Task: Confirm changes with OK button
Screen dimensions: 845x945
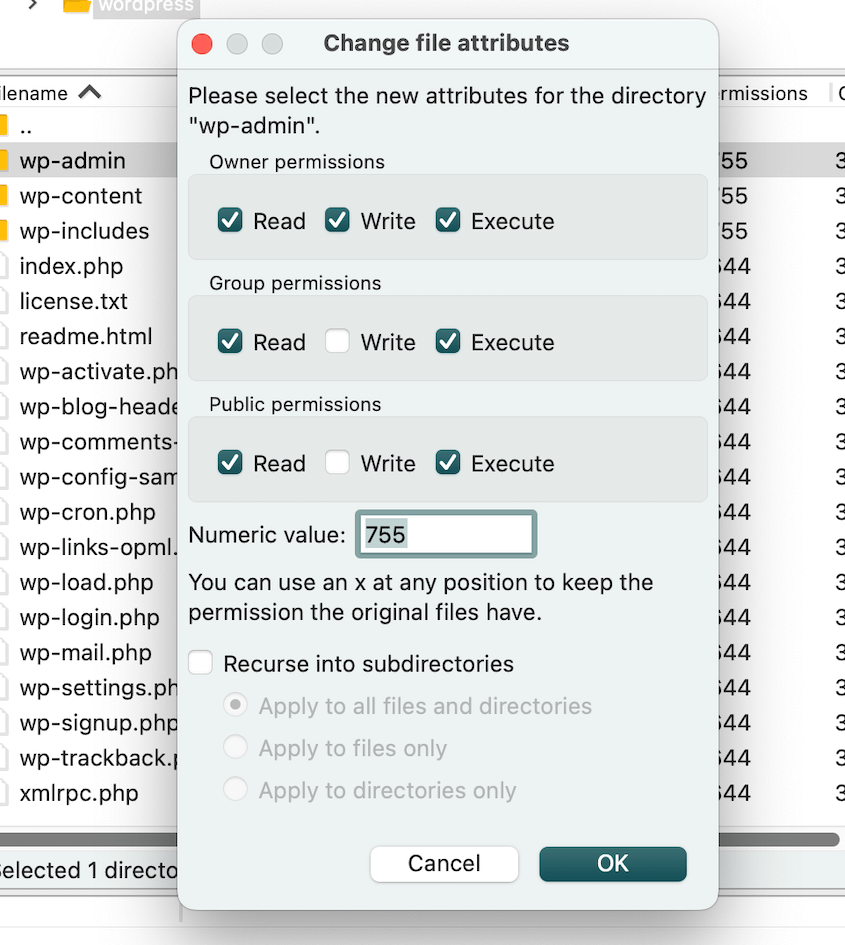Action: click(613, 863)
